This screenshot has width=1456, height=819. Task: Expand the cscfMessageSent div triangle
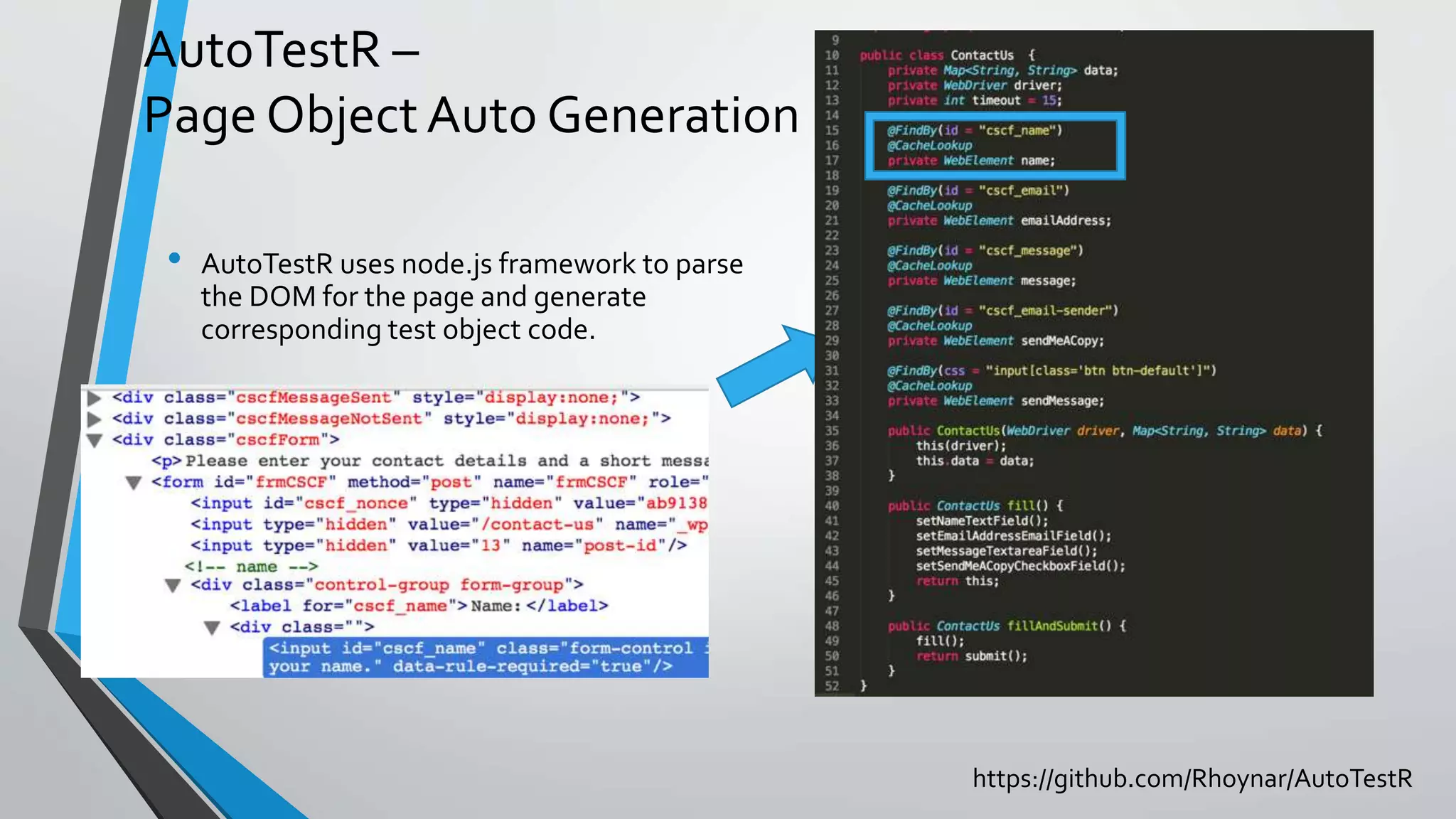click(x=94, y=398)
